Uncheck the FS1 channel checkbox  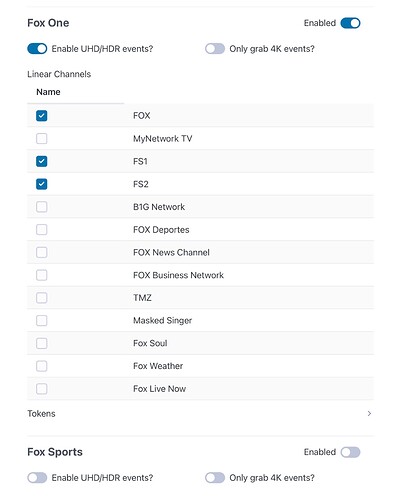point(42,161)
